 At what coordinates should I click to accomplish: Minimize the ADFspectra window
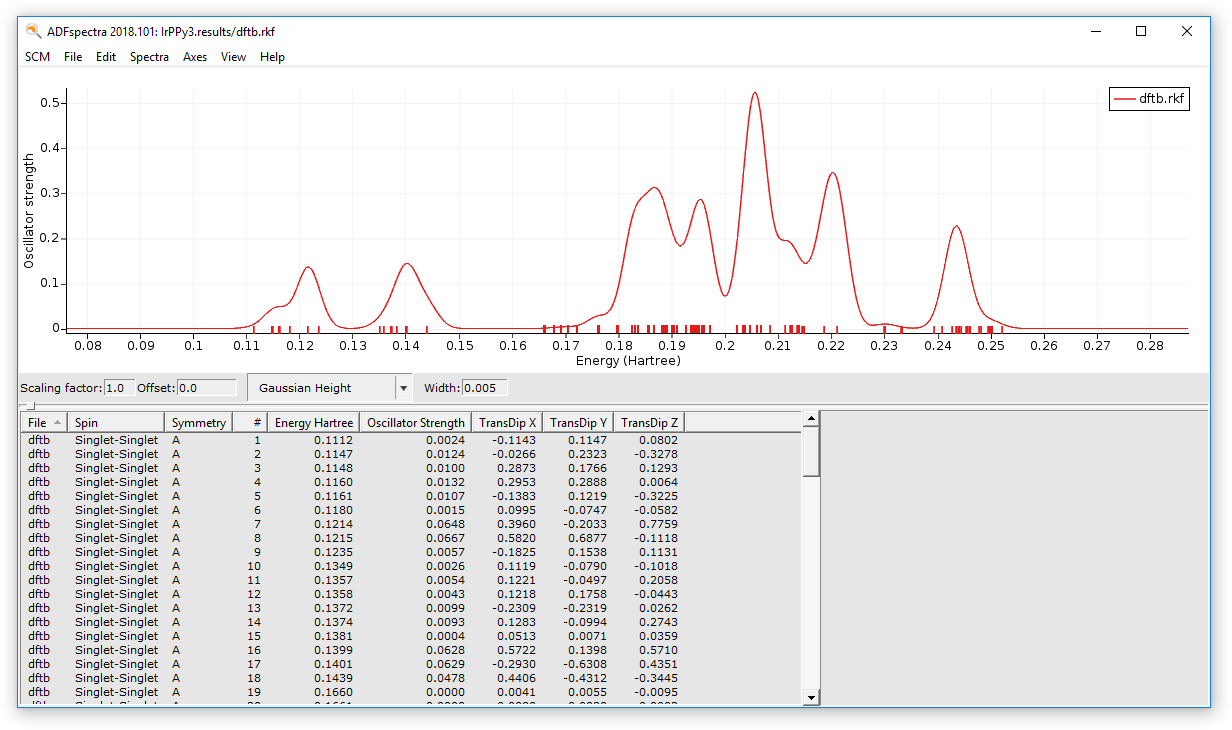pyautogui.click(x=1095, y=31)
